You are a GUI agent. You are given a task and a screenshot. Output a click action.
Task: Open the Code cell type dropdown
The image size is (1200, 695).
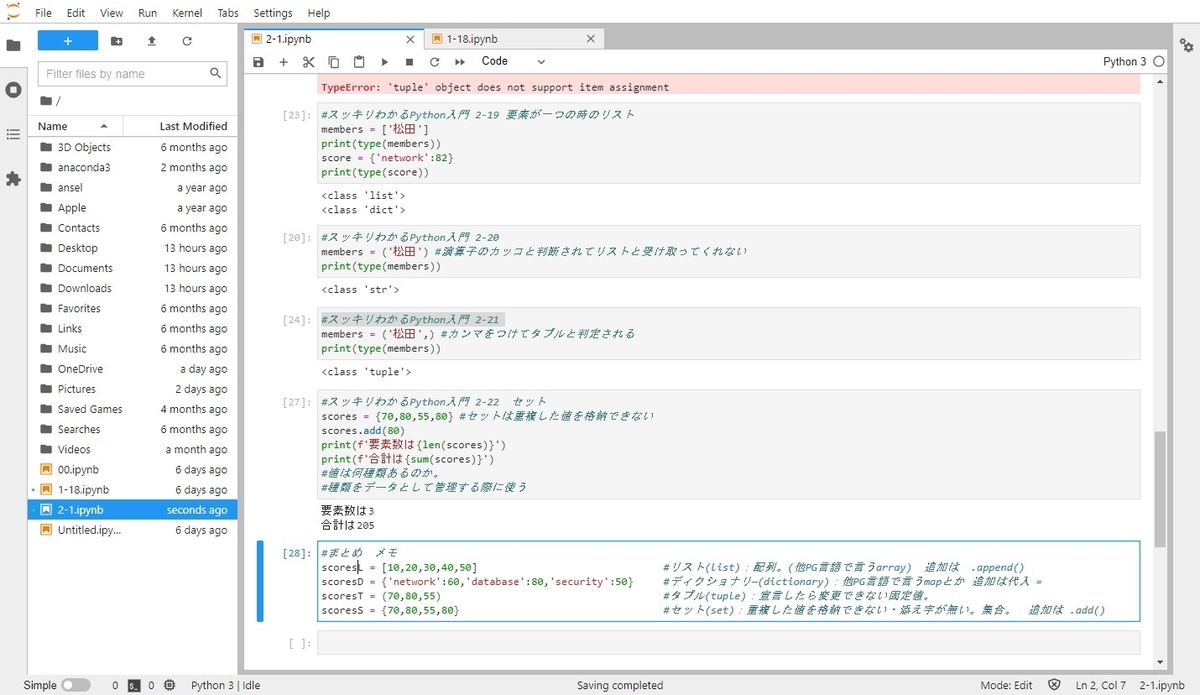coord(514,62)
